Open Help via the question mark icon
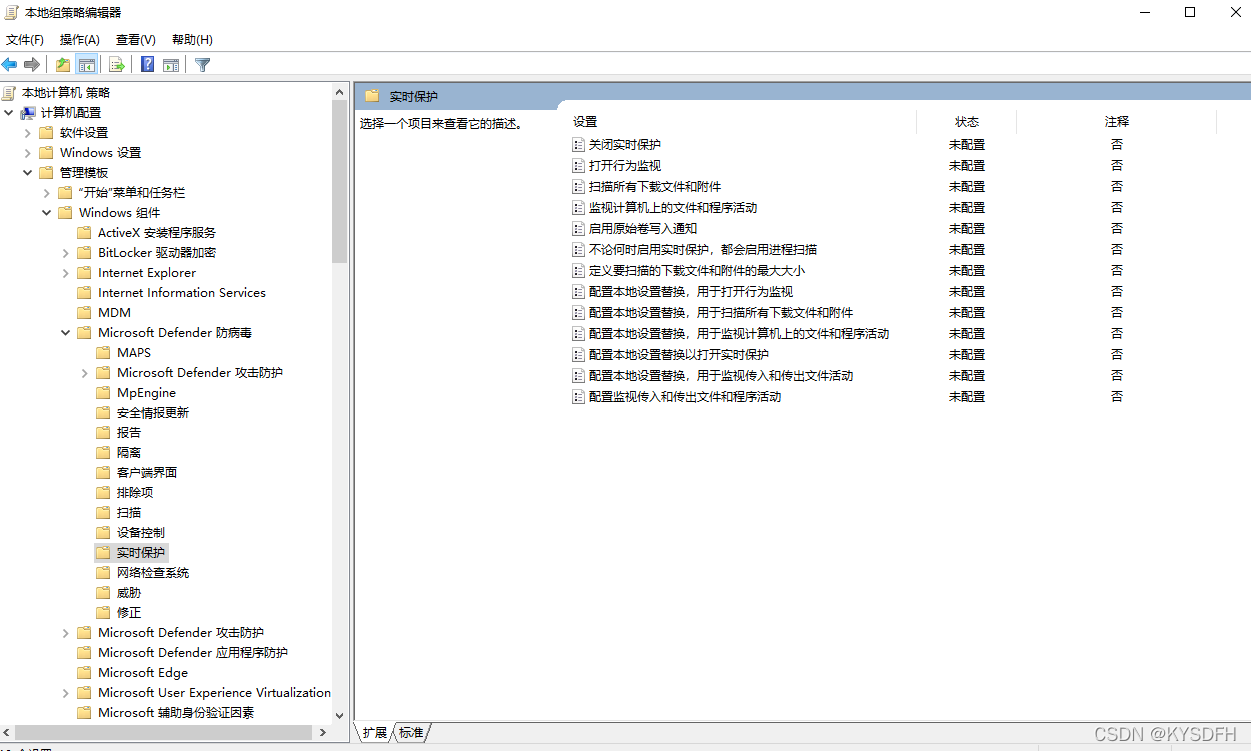This screenshot has width=1251, height=751. pyautogui.click(x=147, y=65)
